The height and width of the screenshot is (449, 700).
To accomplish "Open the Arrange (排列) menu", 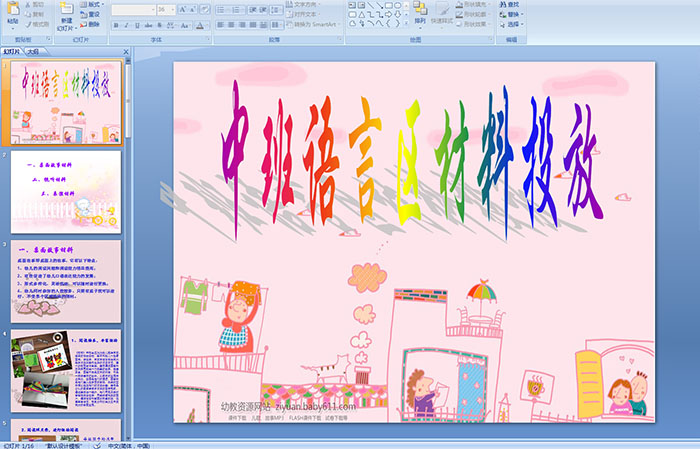I will [x=420, y=13].
